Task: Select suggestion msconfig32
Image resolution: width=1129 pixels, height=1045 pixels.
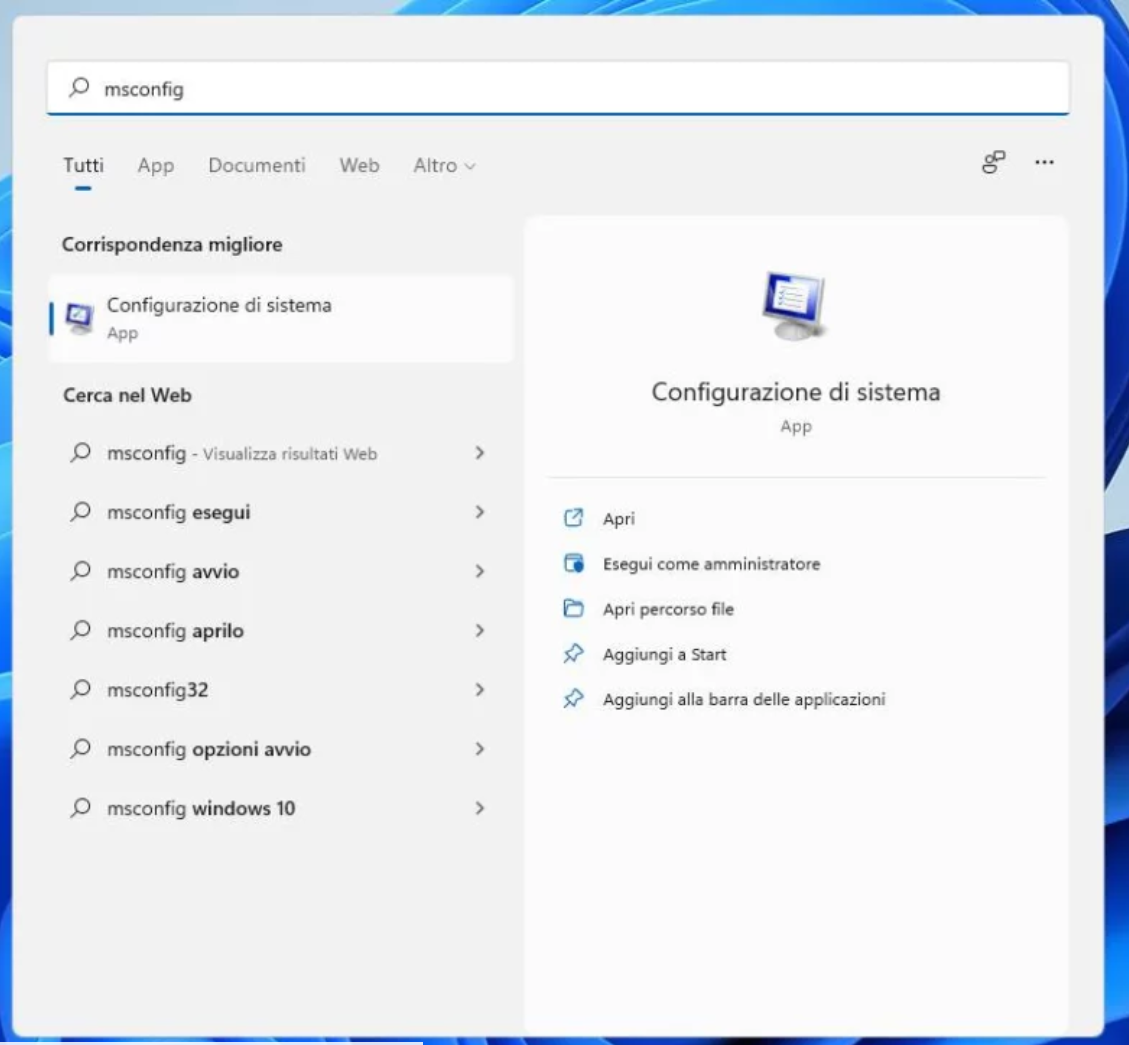Action: pos(281,690)
